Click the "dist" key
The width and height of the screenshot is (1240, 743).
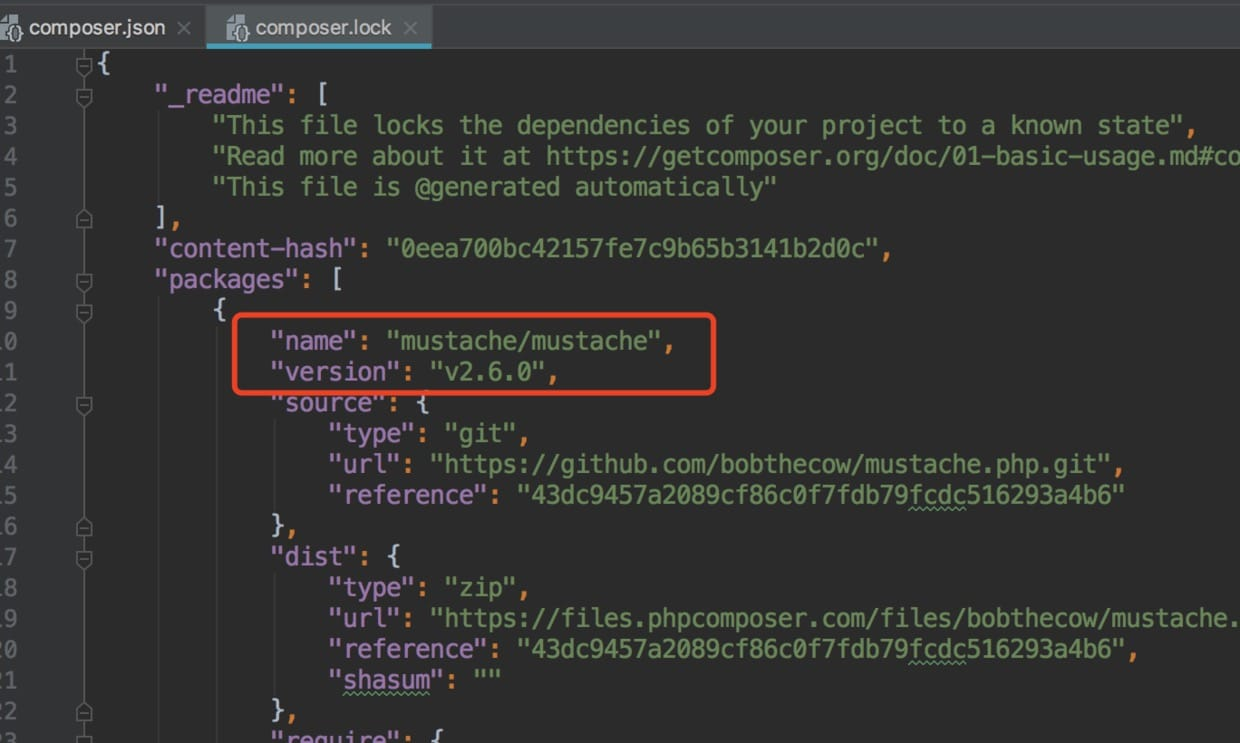click(x=314, y=557)
